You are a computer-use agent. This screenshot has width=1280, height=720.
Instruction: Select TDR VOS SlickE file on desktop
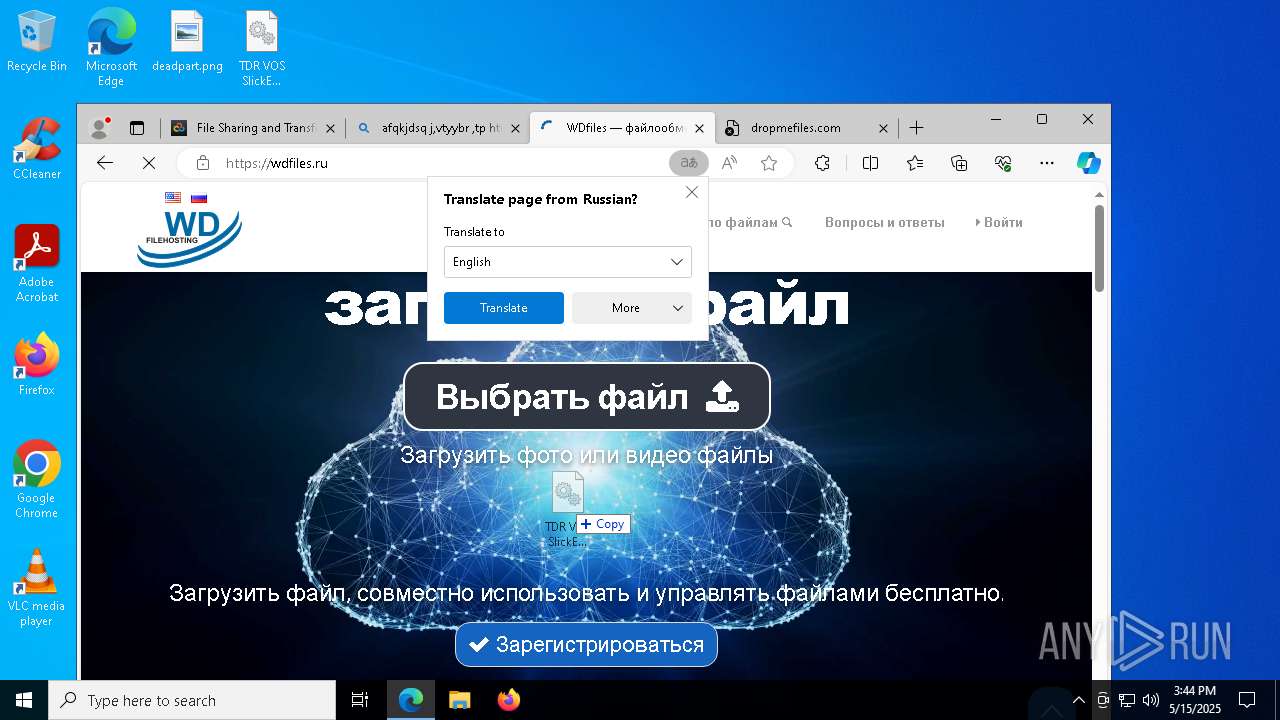[x=262, y=47]
